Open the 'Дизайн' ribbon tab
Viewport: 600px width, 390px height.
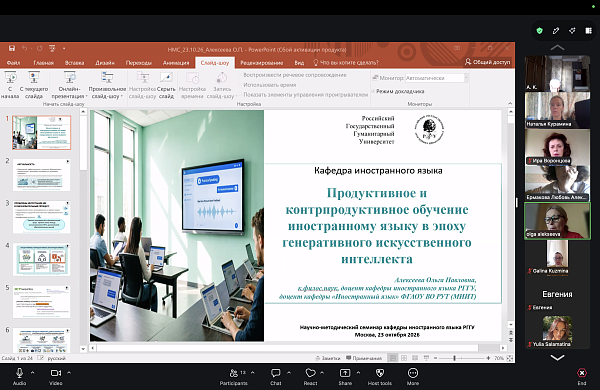coord(105,62)
